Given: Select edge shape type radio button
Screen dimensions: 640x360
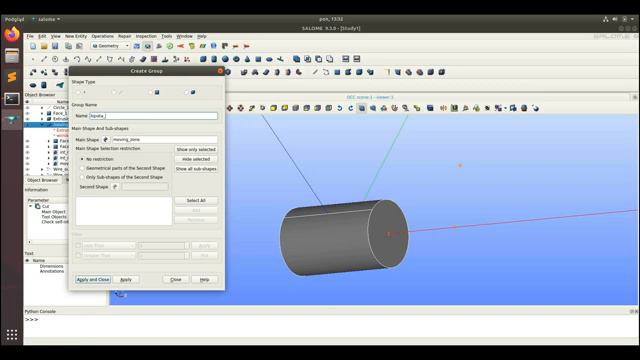Looking at the screenshot, I should (x=114, y=92).
